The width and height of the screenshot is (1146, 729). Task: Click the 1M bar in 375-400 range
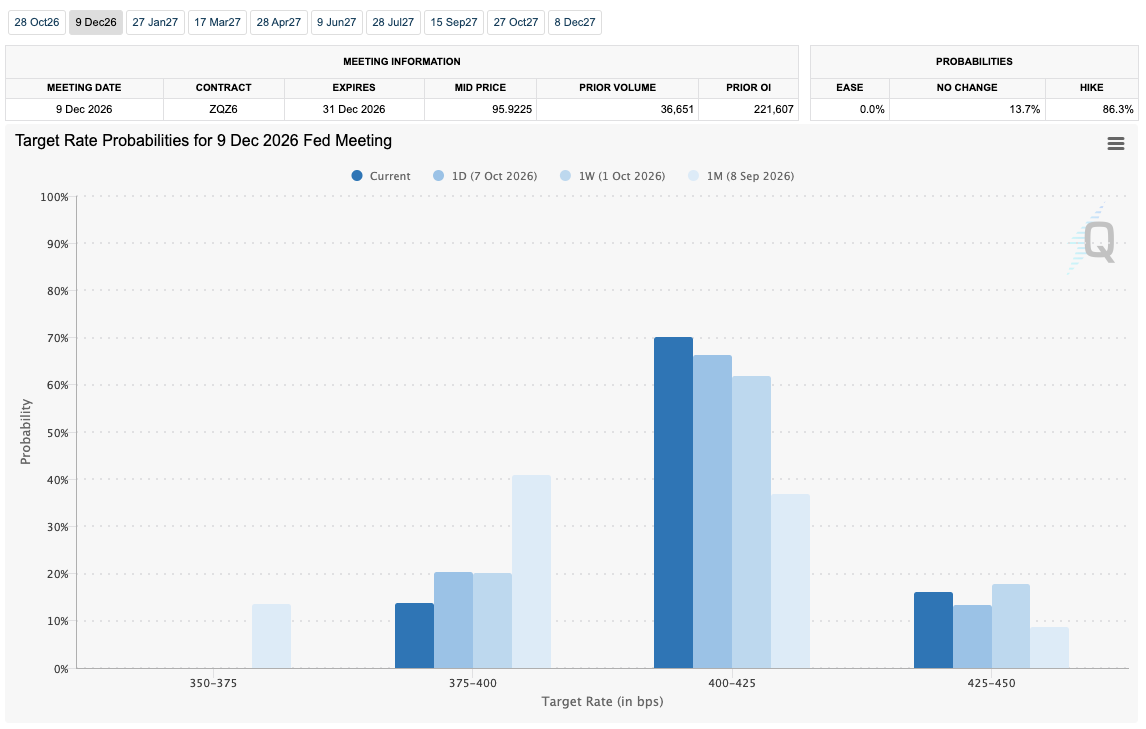(531, 572)
